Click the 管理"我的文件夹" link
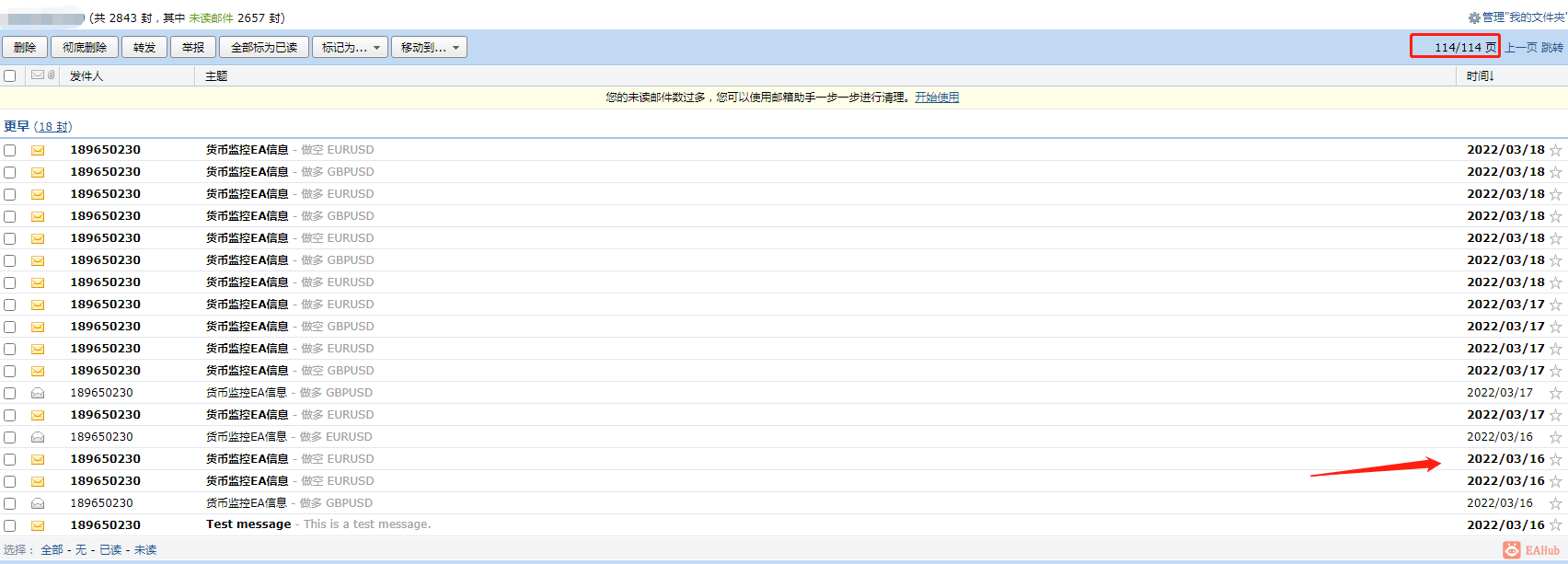The height and width of the screenshot is (564, 1568). 1524,17
